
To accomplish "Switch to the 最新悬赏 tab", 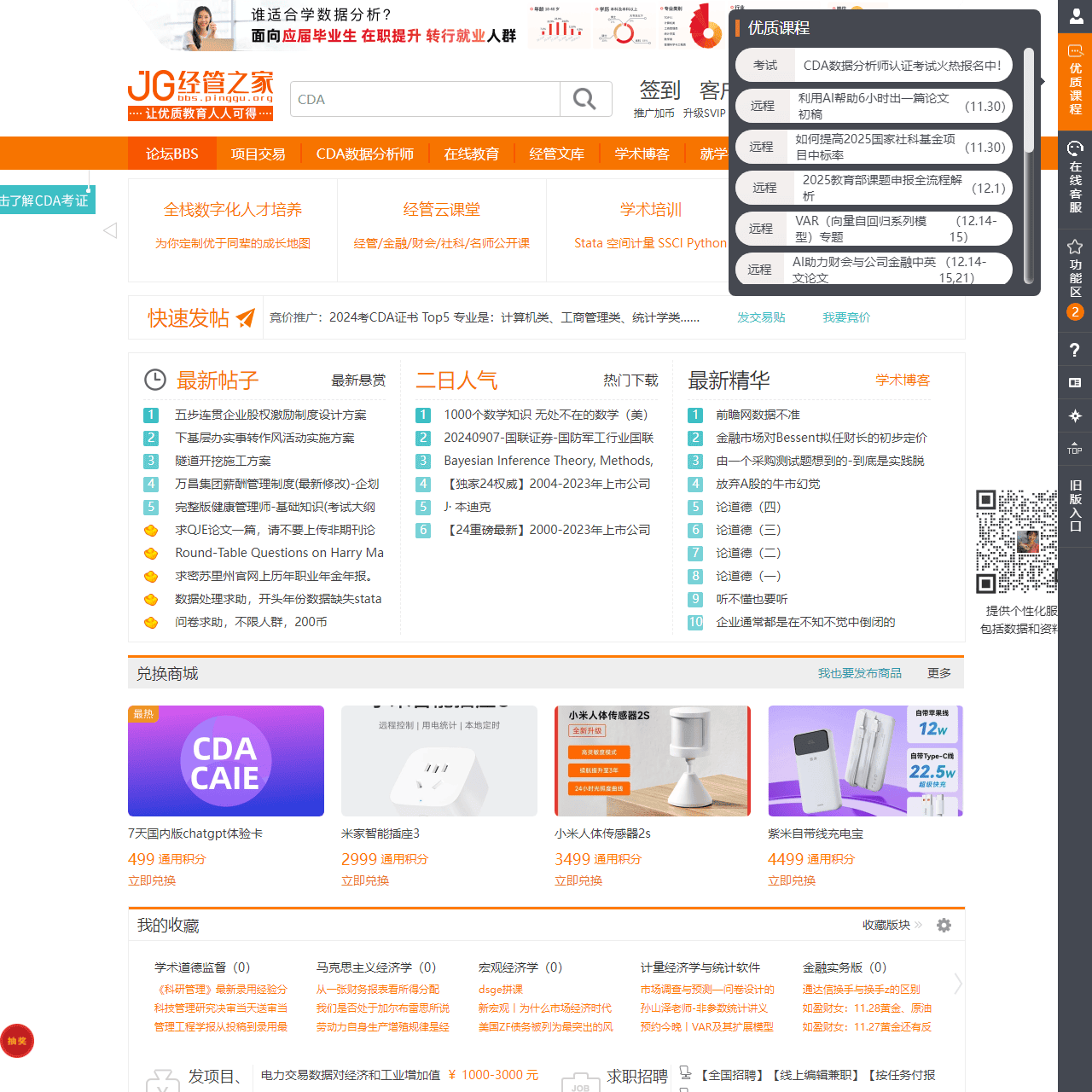I will tap(358, 380).
